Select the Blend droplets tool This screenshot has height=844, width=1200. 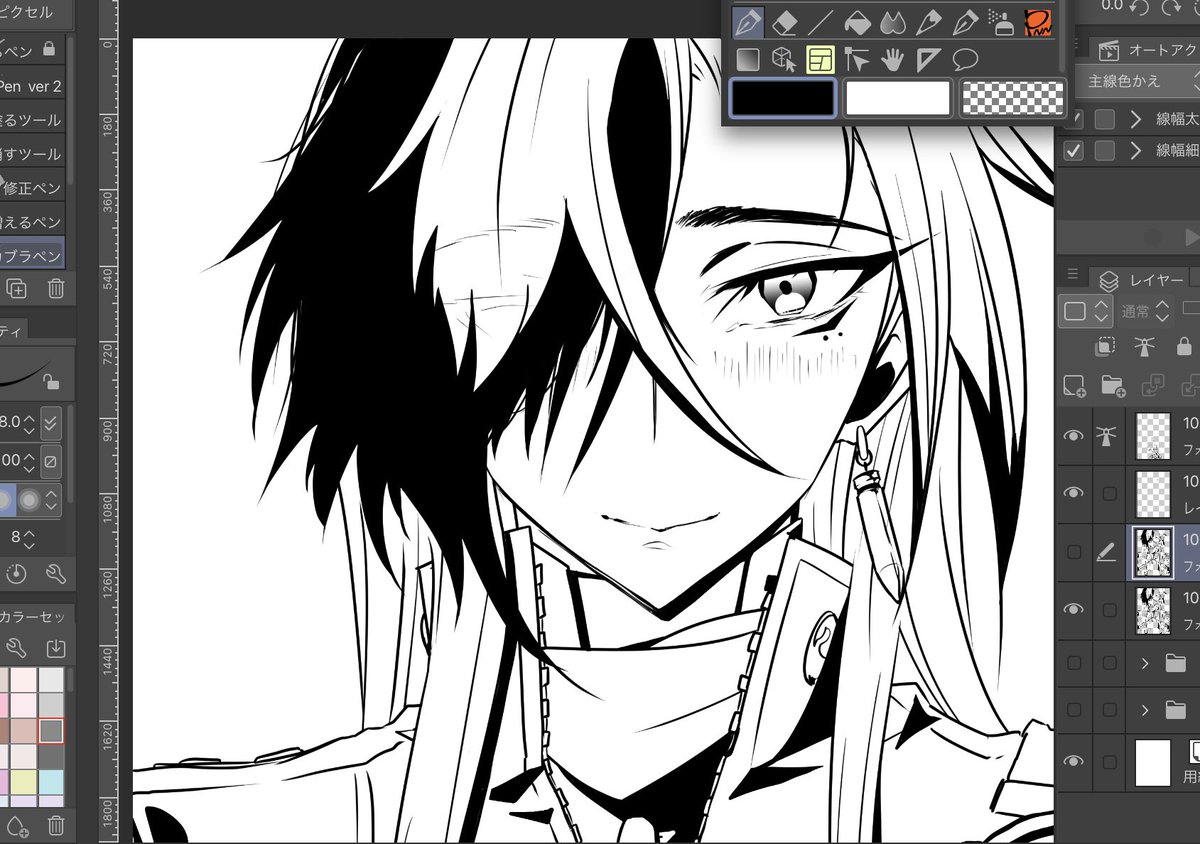pyautogui.click(x=892, y=21)
